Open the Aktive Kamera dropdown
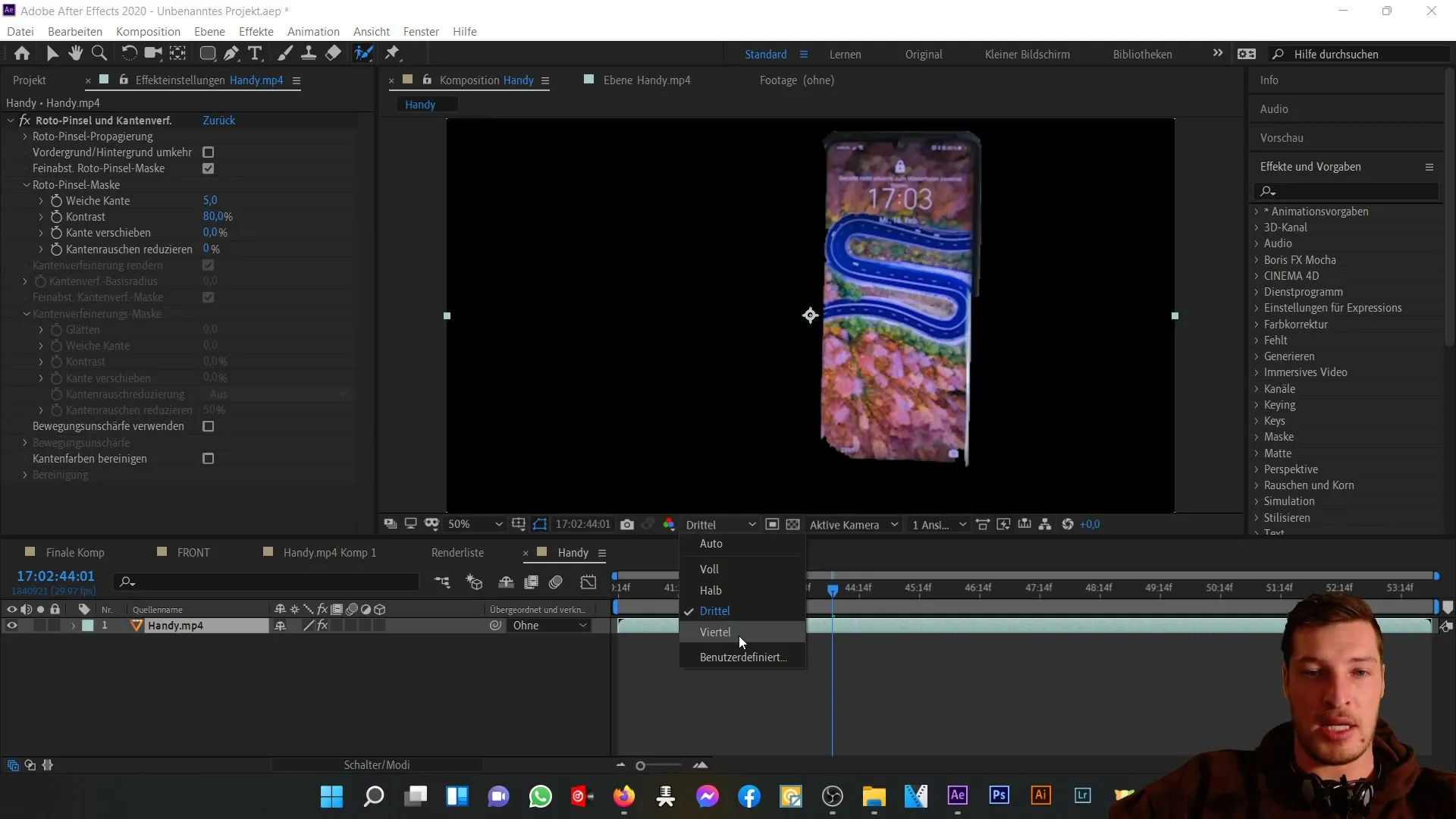 coord(854,525)
